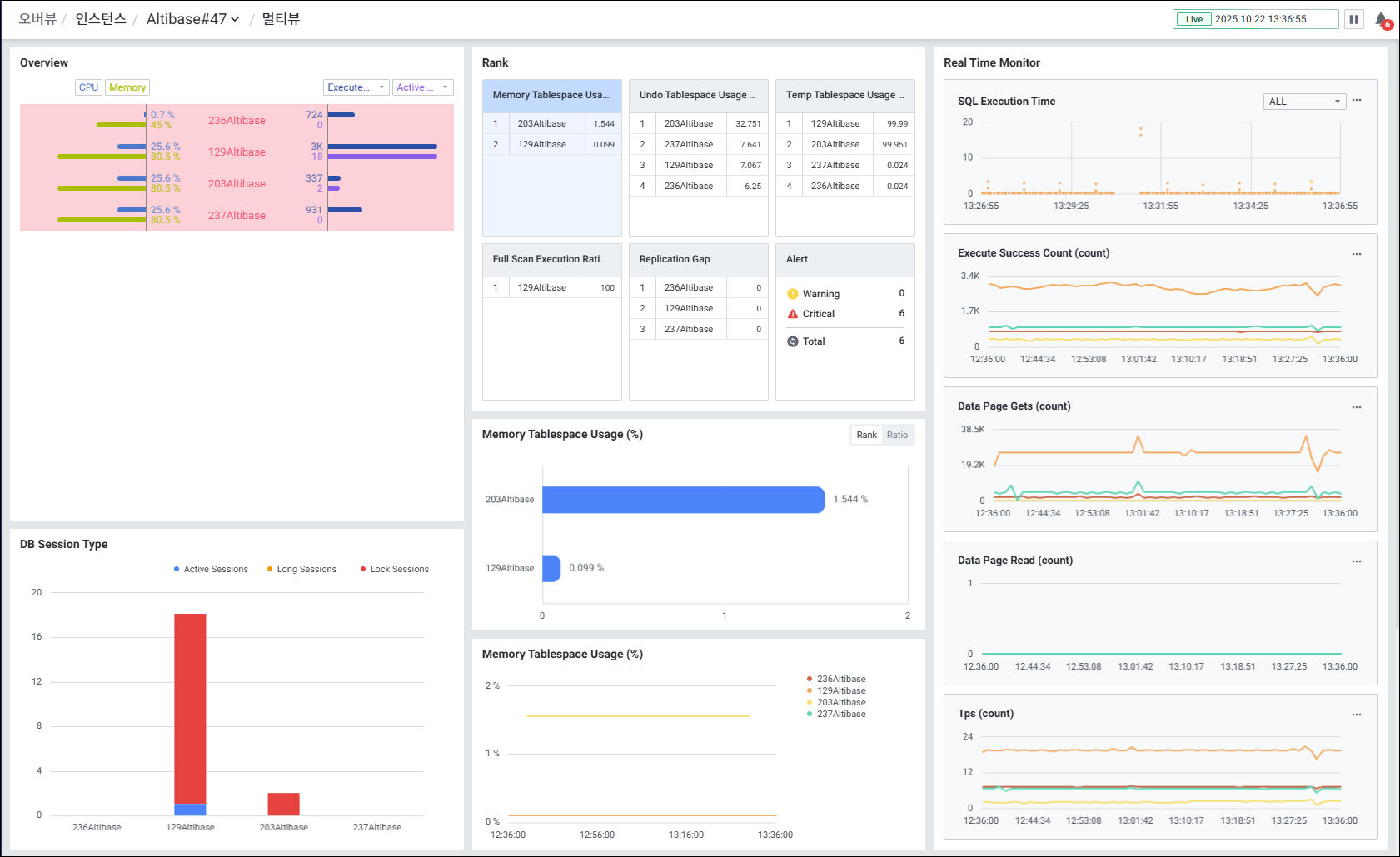The width and height of the screenshot is (1400, 857).
Task: Go to the 인스턴스 breadcrumb
Action: tap(101, 19)
